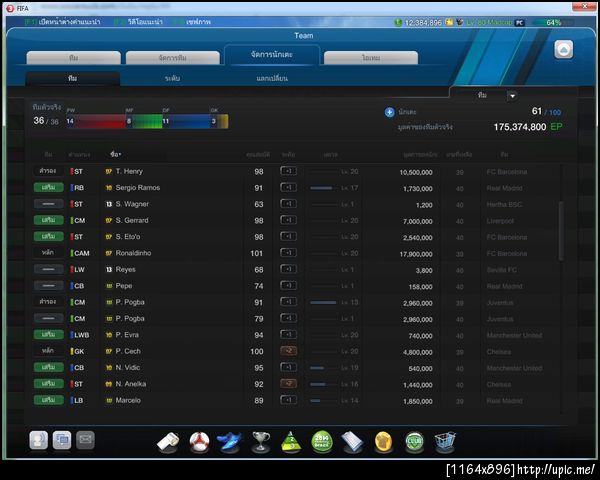Sort by the player value column header

420,155
